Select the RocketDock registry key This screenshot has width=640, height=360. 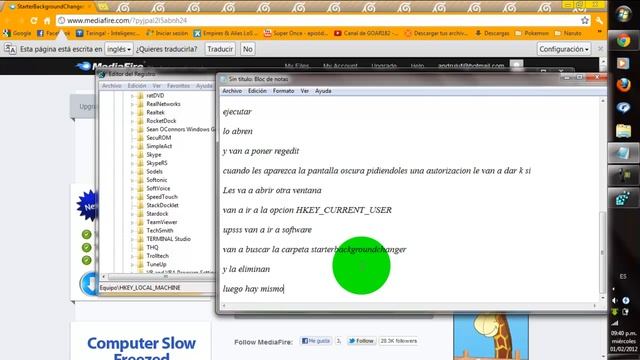[161, 121]
